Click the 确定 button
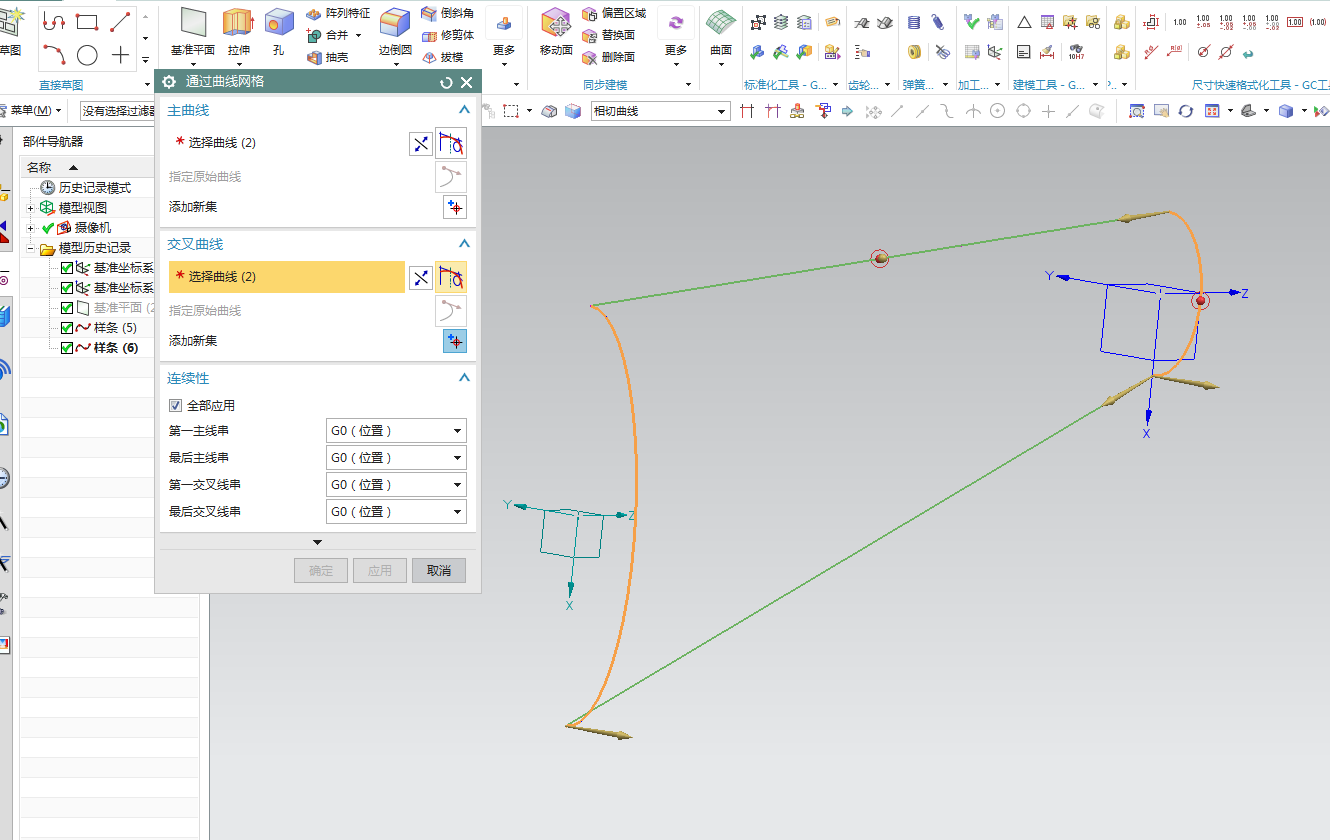Viewport: 1330px width, 840px height. tap(321, 571)
